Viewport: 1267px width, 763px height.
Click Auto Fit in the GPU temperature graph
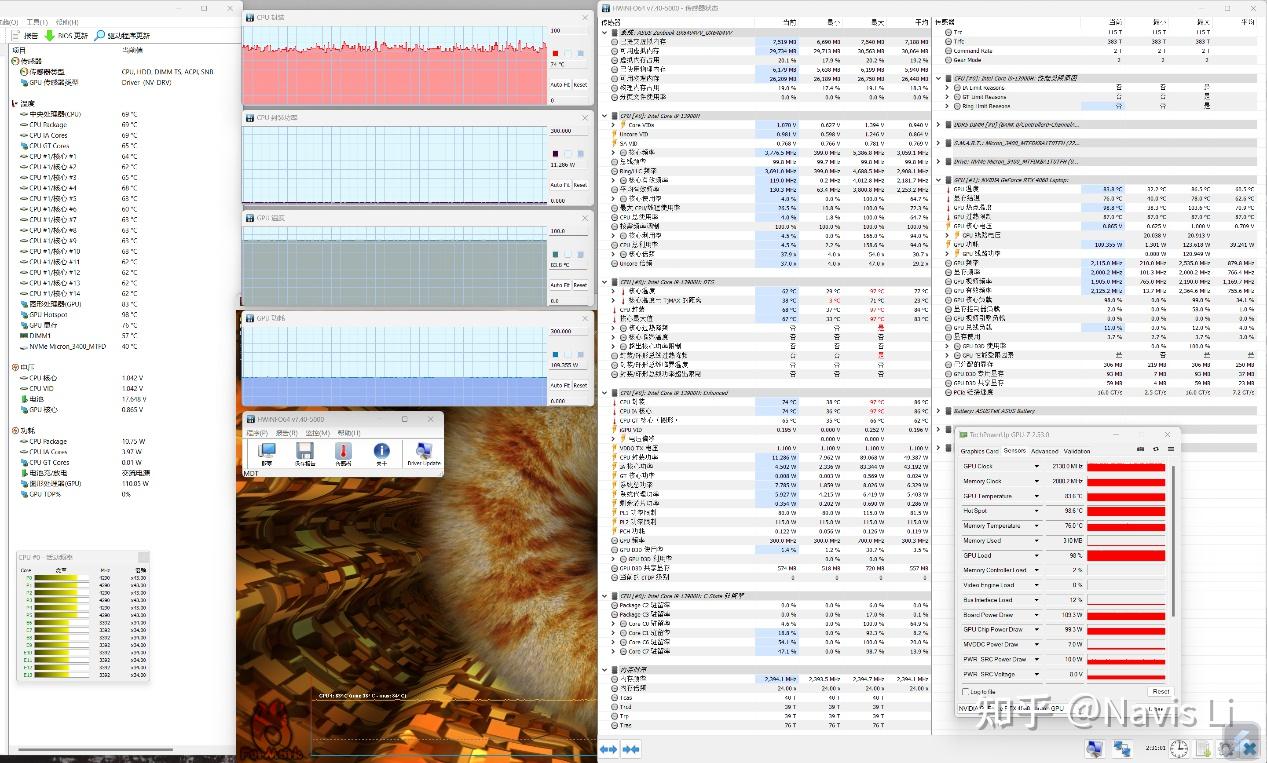point(560,285)
